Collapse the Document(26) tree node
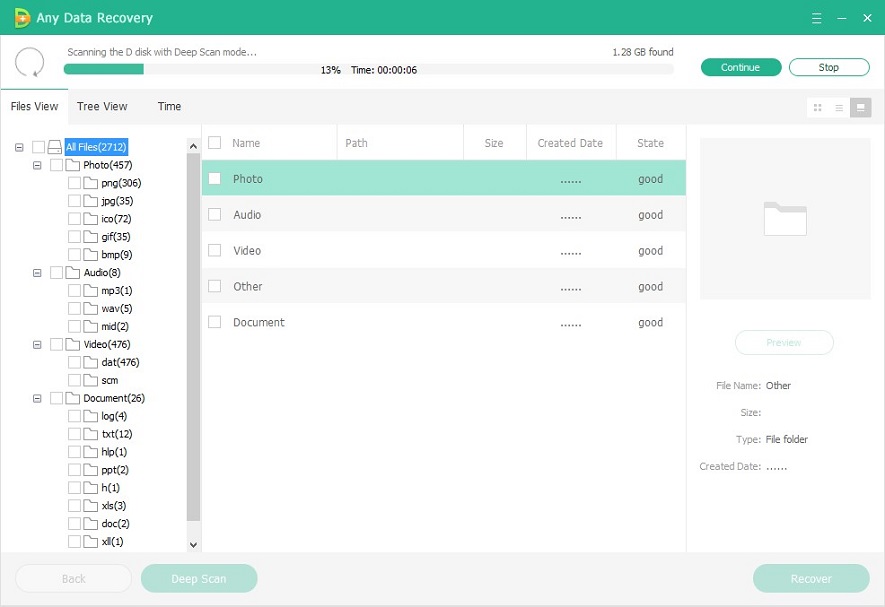 (x=37, y=398)
